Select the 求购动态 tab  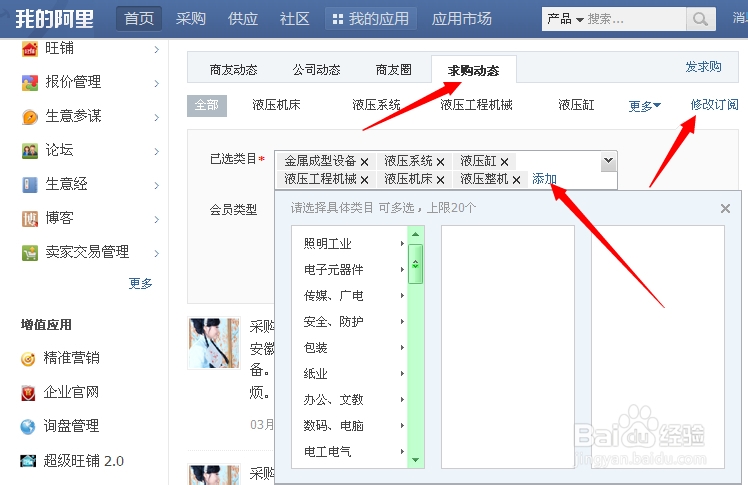tap(473, 71)
